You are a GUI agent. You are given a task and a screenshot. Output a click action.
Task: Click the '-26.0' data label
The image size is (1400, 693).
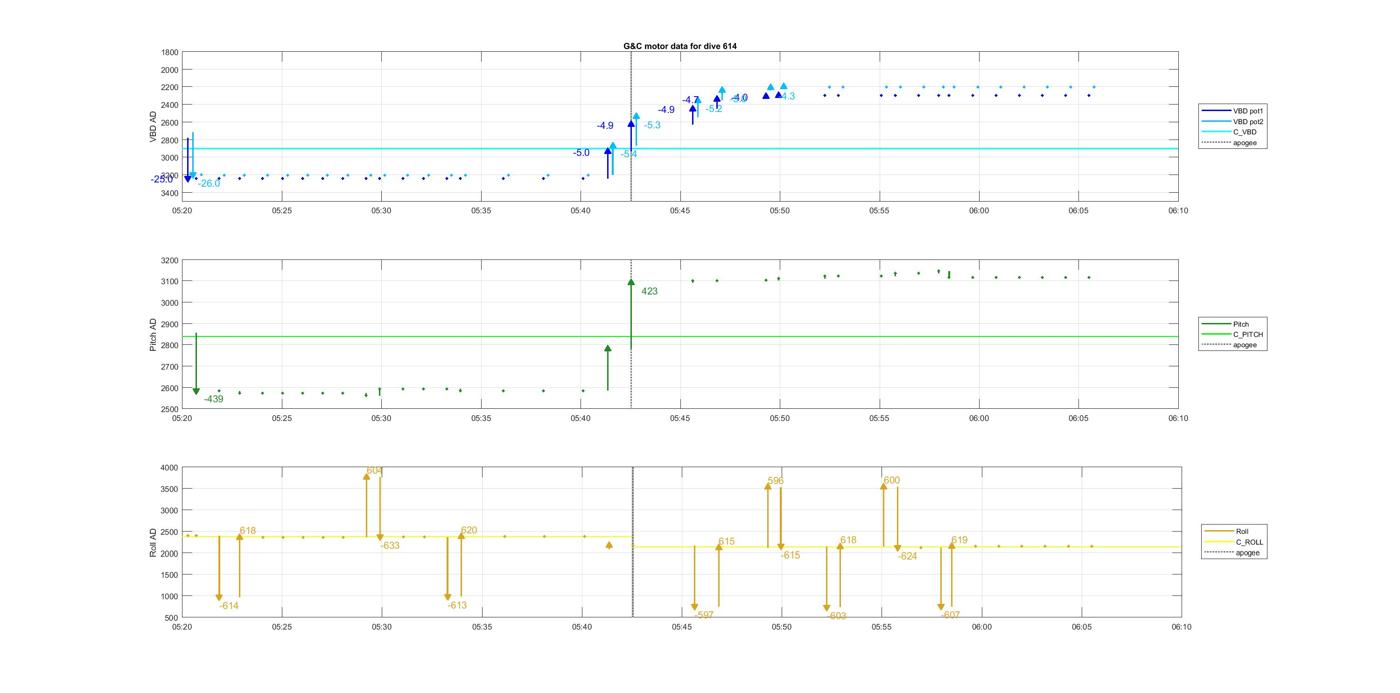click(x=209, y=184)
